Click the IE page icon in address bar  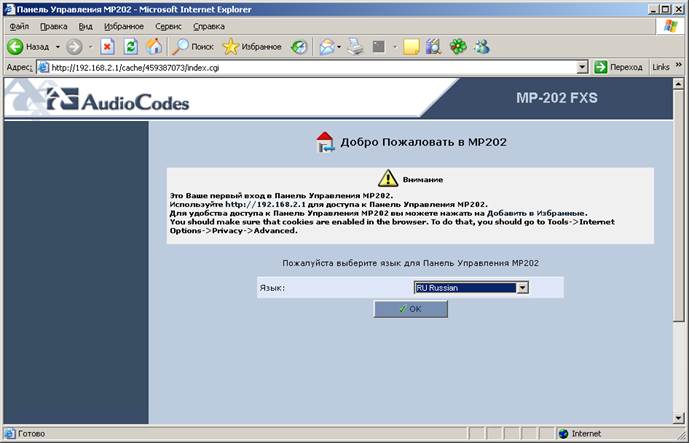pyautogui.click(x=44, y=68)
